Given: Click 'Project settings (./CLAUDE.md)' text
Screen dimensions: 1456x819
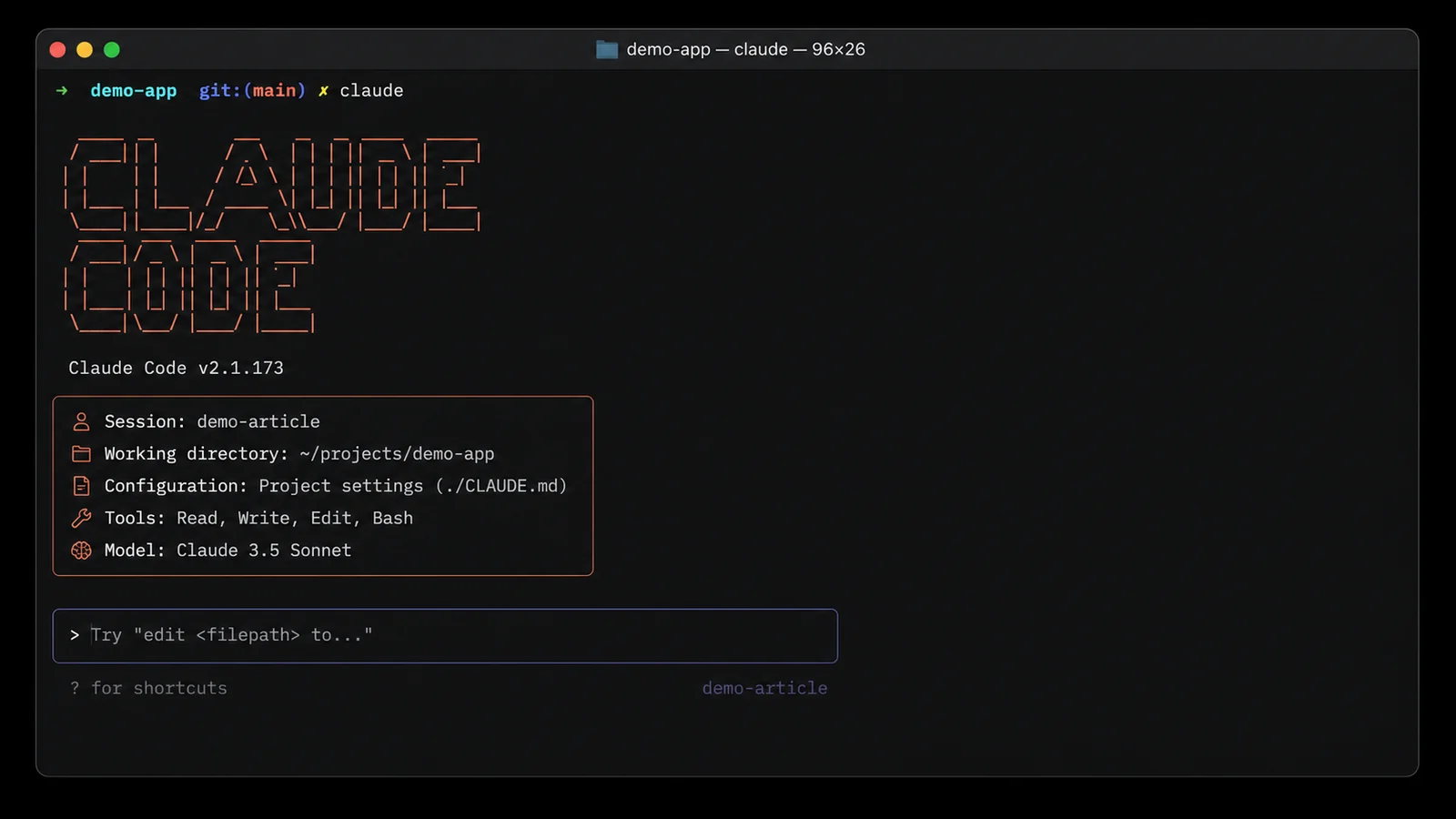Looking at the screenshot, I should pos(413,486).
